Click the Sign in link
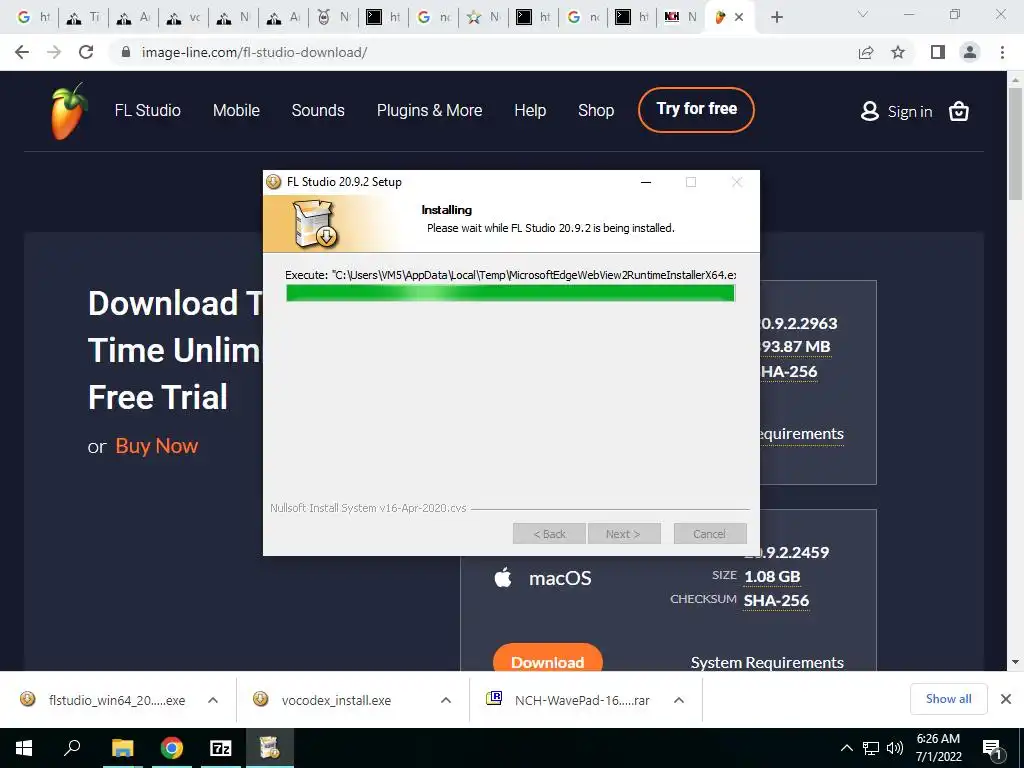Viewport: 1024px width, 768px height. [910, 112]
